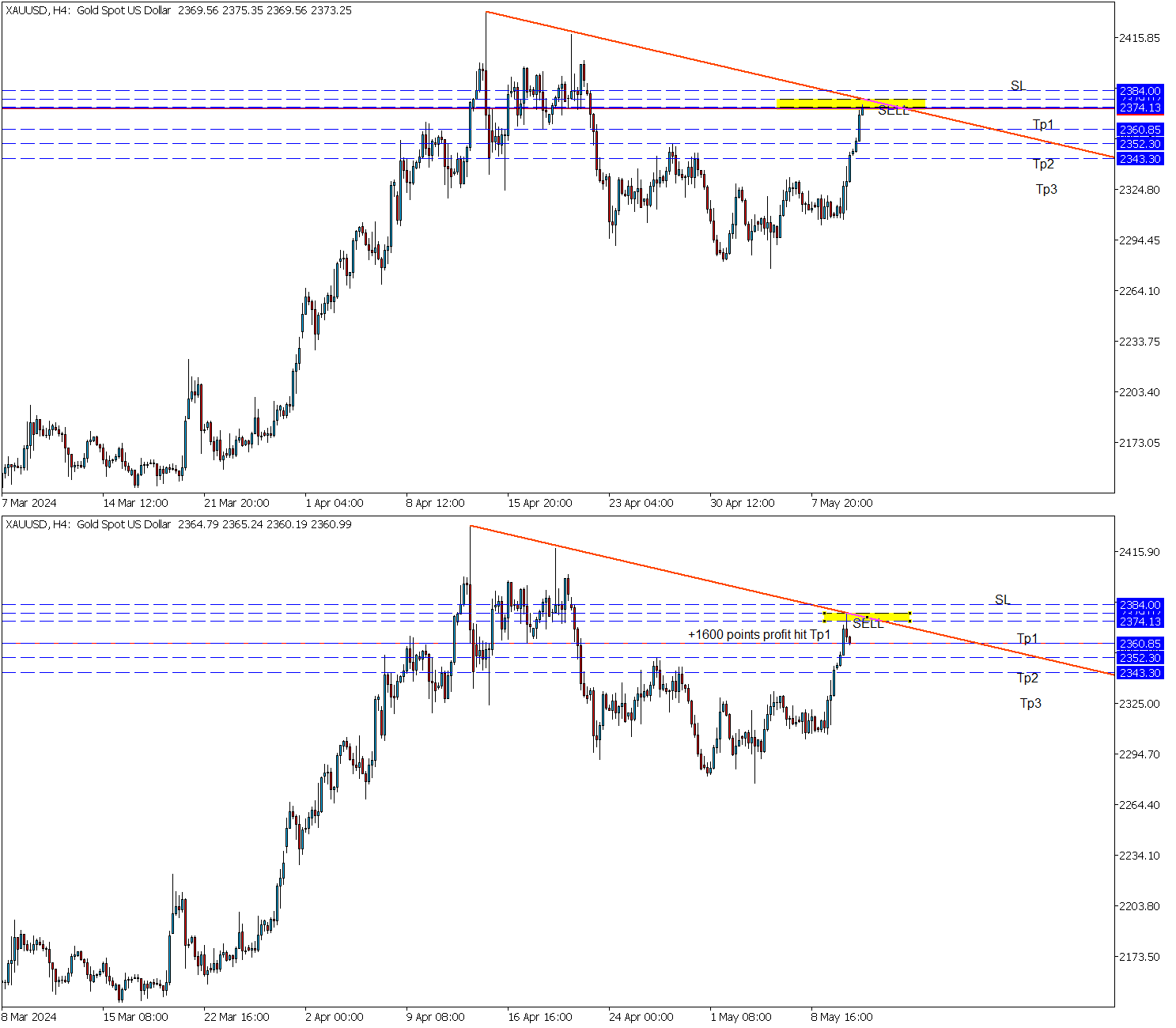Click the 2234.10 price axis value
The width and height of the screenshot is (1176, 1028).
(1140, 856)
